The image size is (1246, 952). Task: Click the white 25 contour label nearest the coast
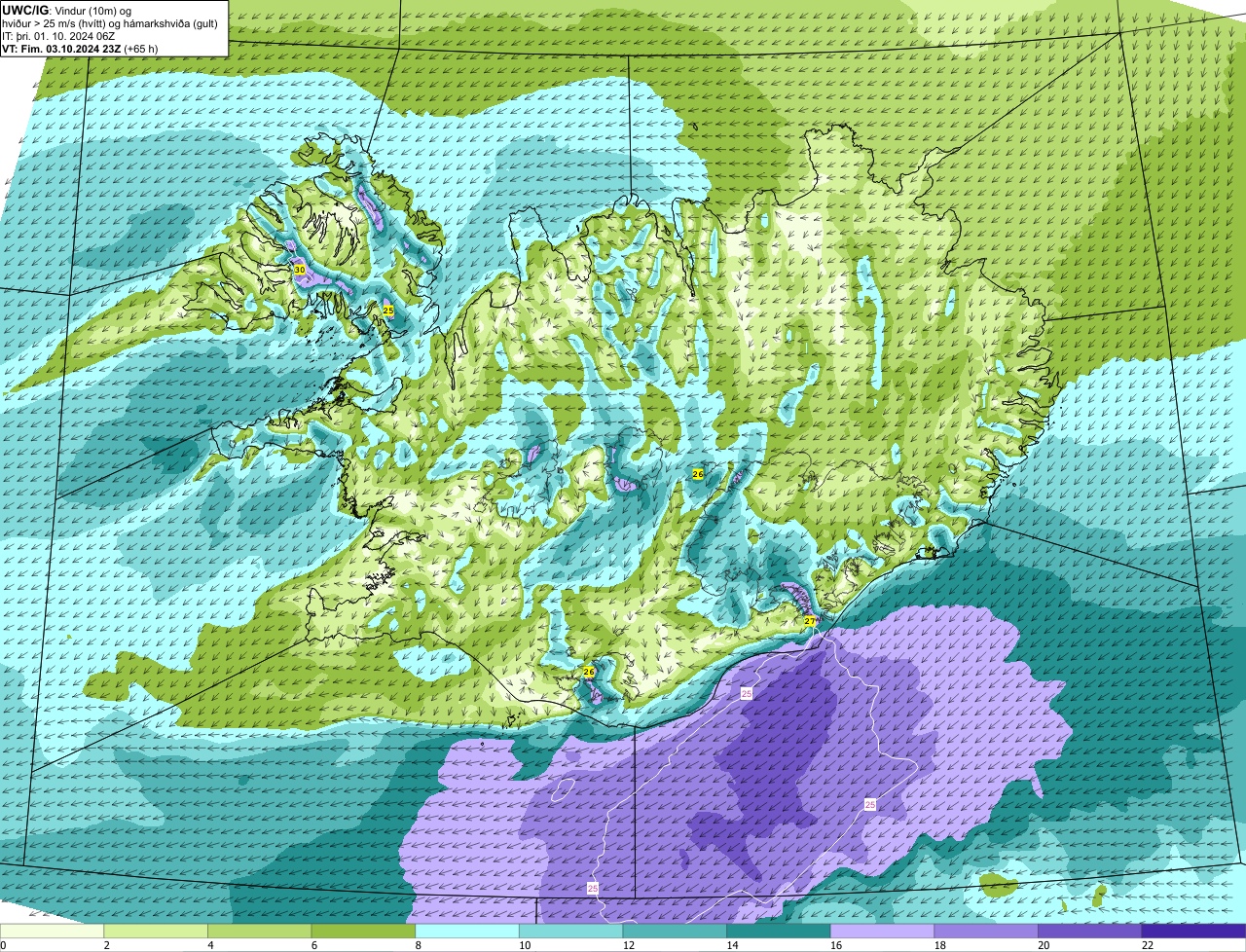tap(747, 694)
